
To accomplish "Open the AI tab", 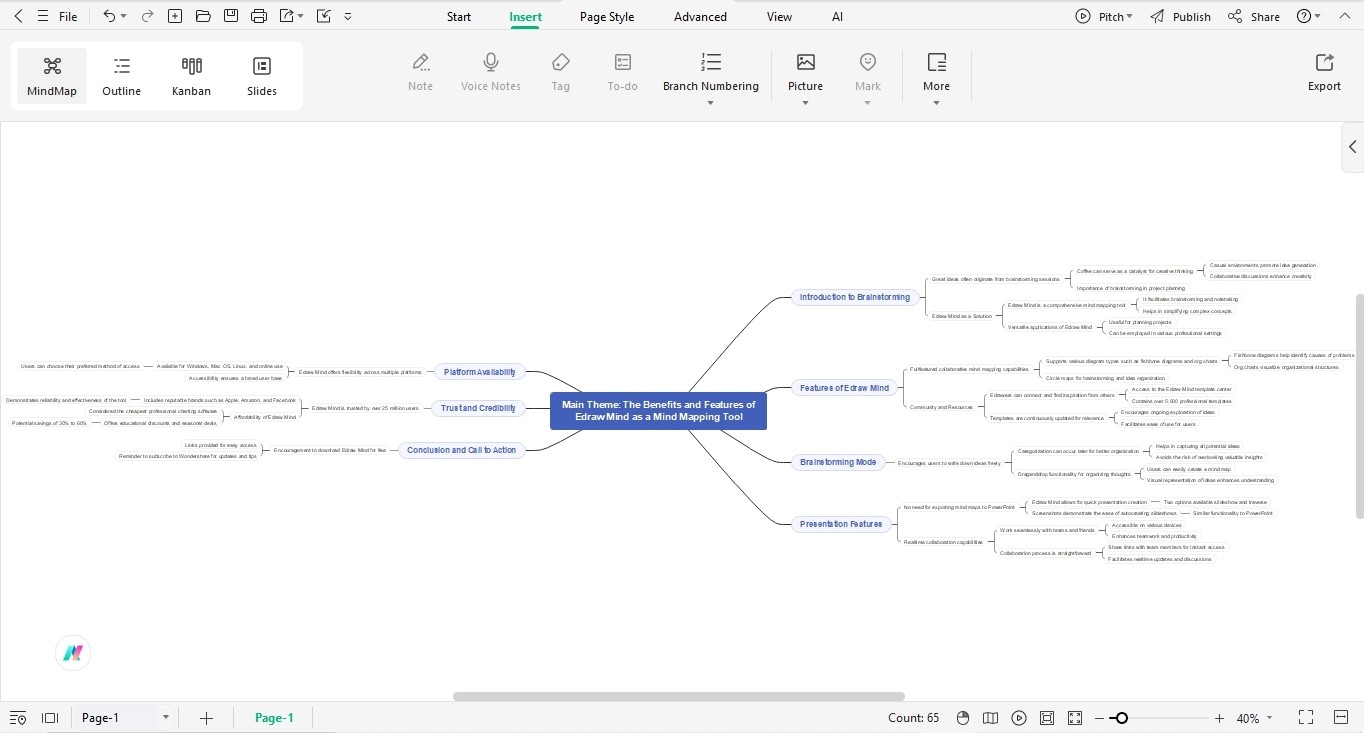I will click(x=837, y=16).
